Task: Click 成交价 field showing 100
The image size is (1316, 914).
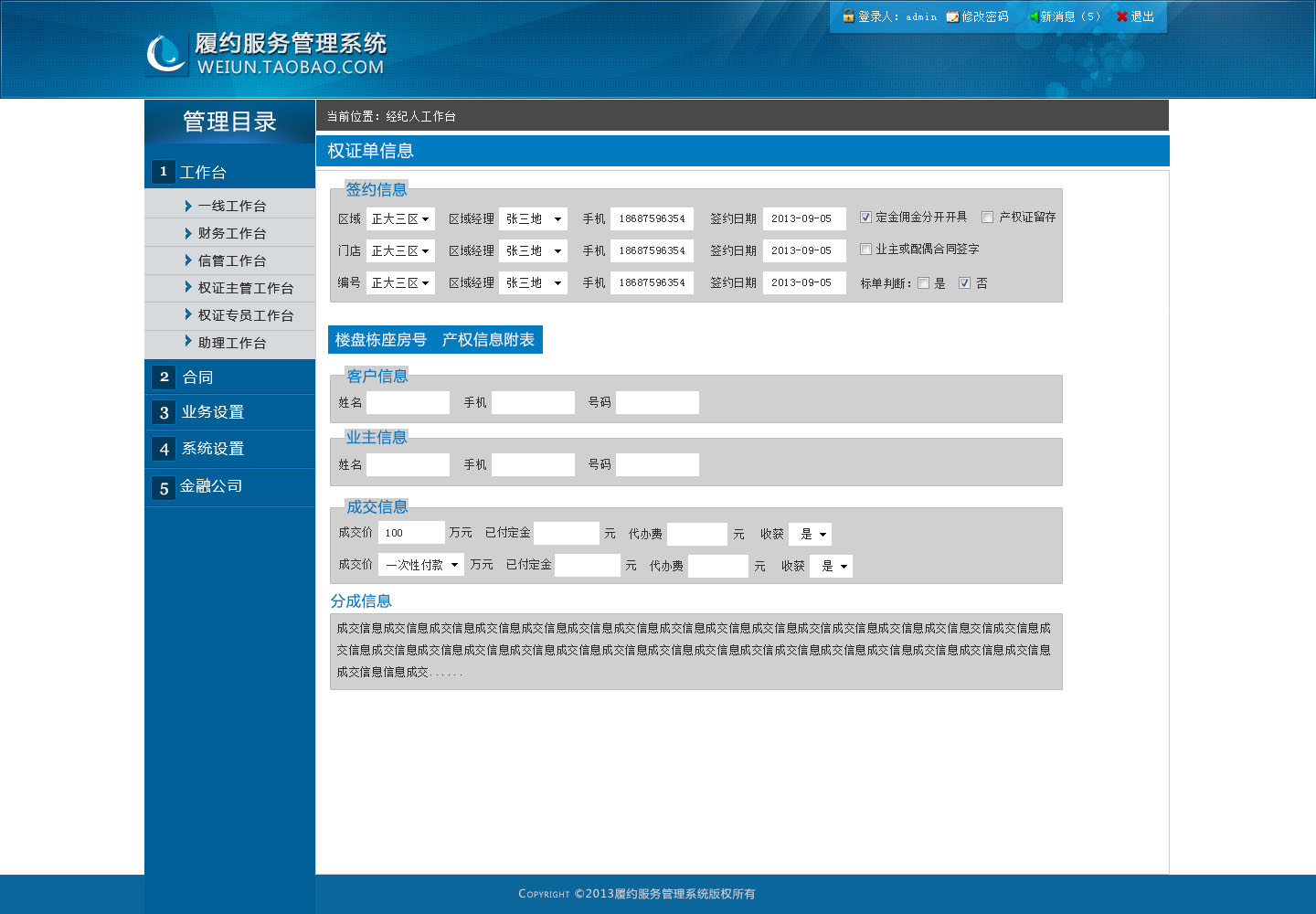Action: tap(411, 533)
